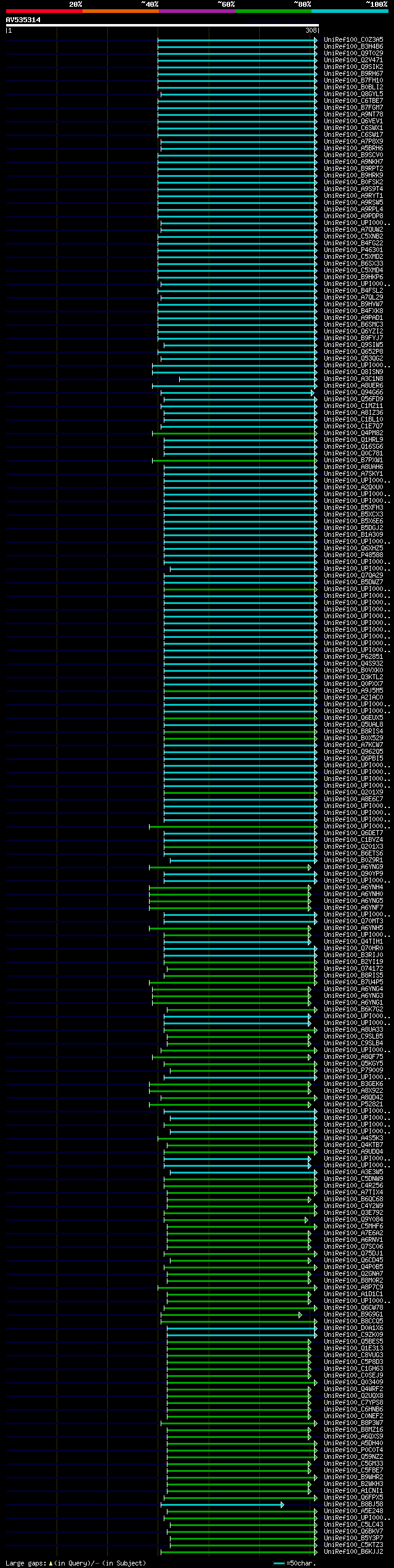The image size is (394, 1568).
Task: Select hit UniRef100_Q652P8
Action: coord(353,352)
